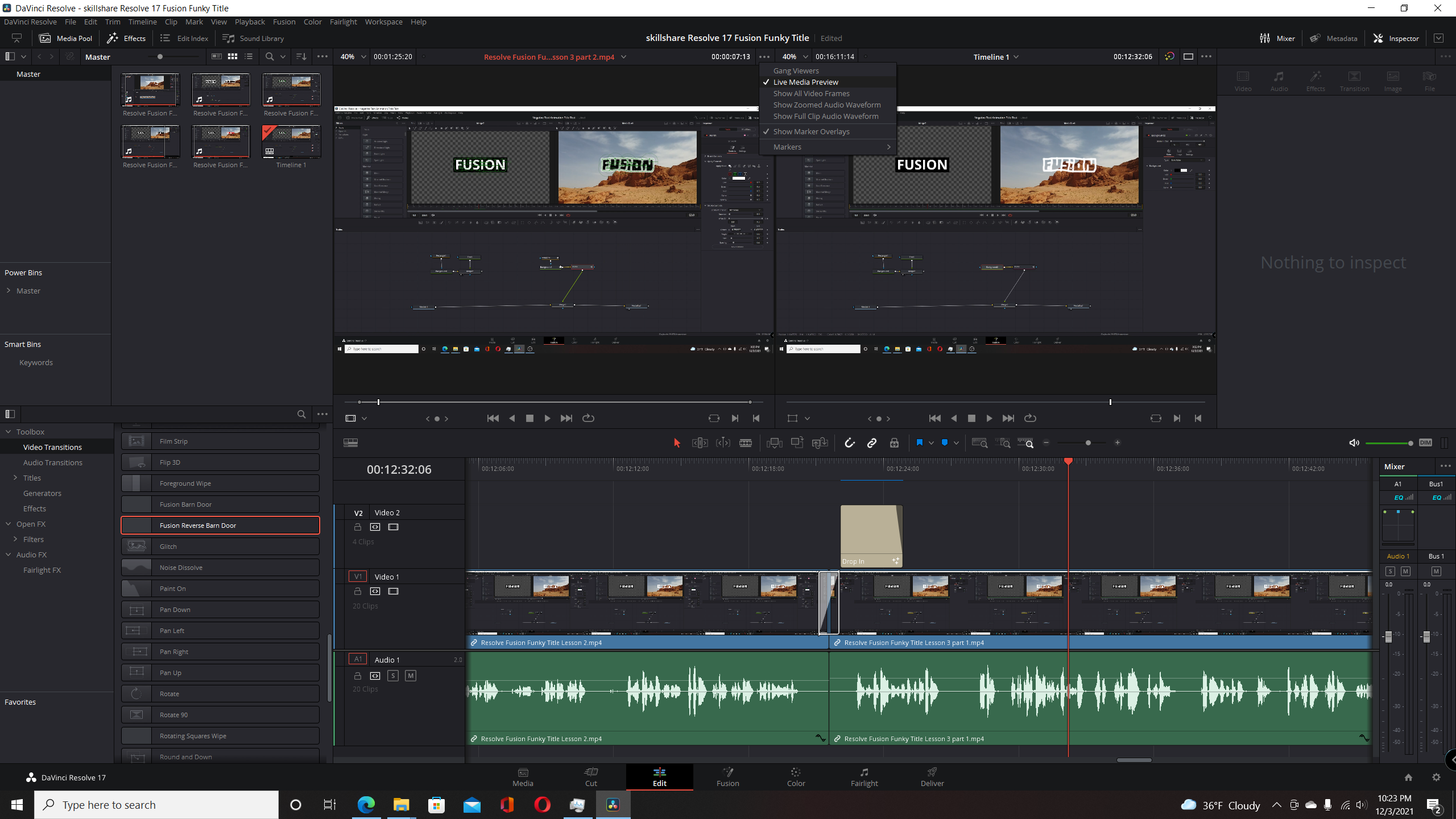Toggle the Media Pool panel
This screenshot has height=819, width=1456.
point(66,38)
